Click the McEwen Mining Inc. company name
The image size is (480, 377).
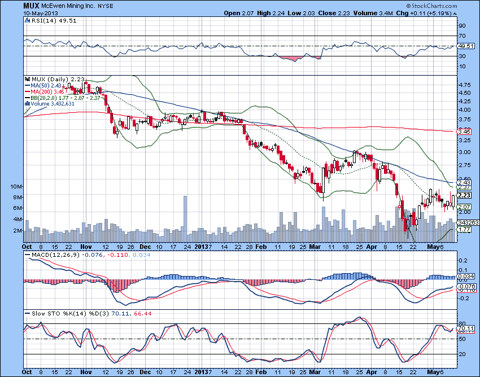pos(68,6)
